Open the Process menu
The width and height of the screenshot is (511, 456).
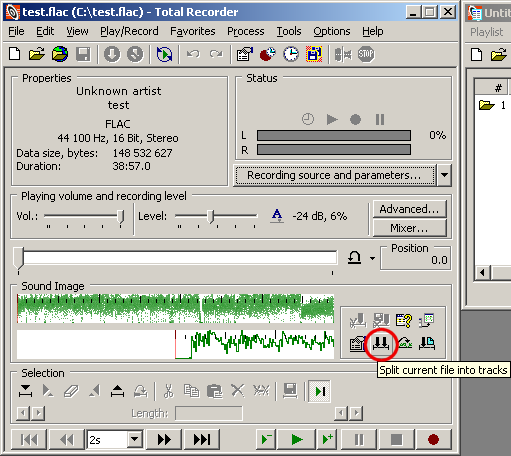(246, 31)
